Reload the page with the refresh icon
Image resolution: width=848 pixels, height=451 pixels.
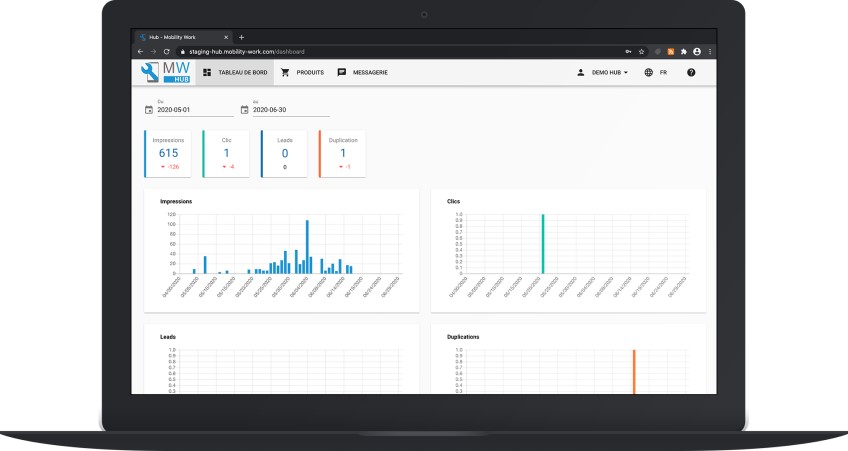coord(167,51)
